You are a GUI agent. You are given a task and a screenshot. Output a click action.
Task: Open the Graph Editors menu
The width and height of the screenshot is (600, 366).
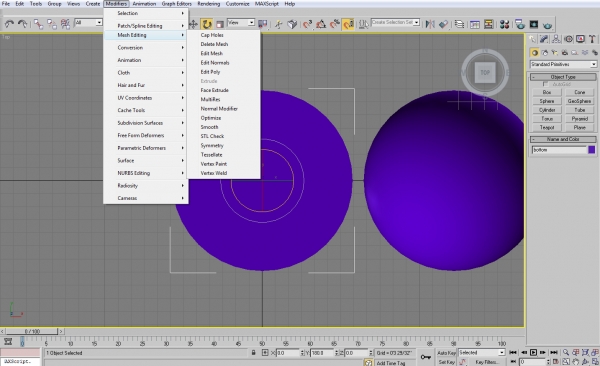pos(176,4)
